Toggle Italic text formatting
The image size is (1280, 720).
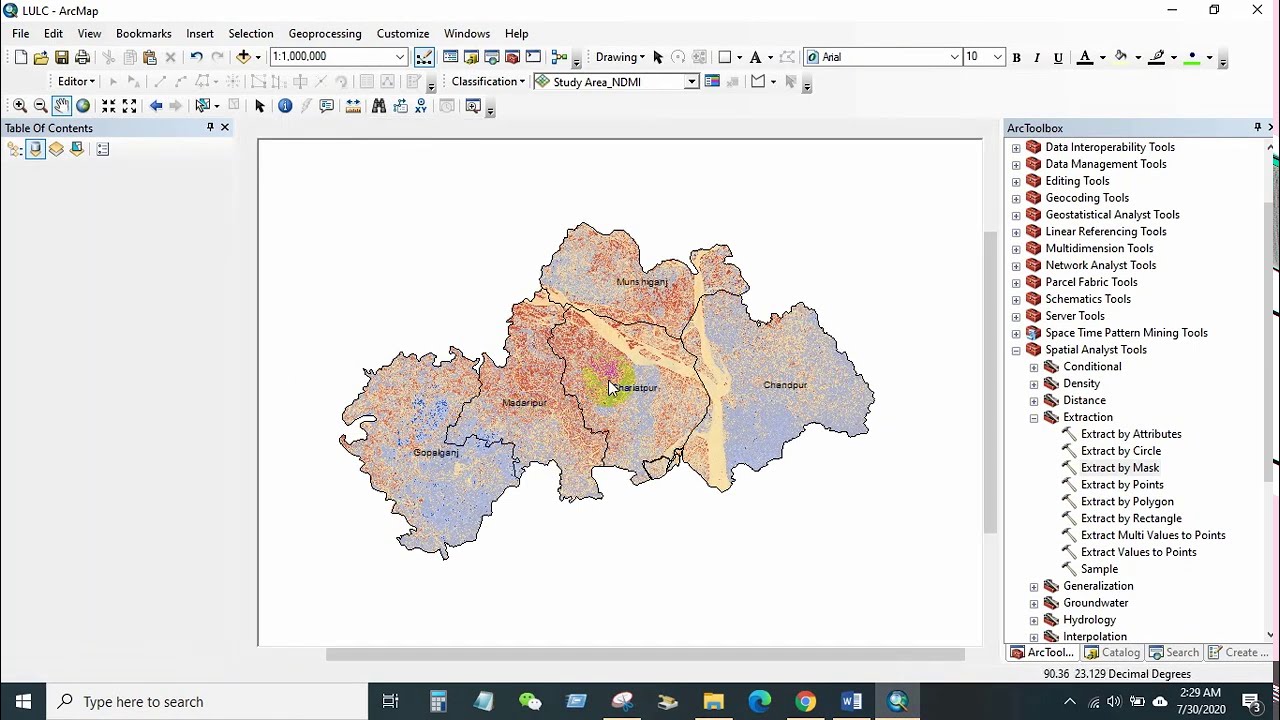(x=1037, y=57)
